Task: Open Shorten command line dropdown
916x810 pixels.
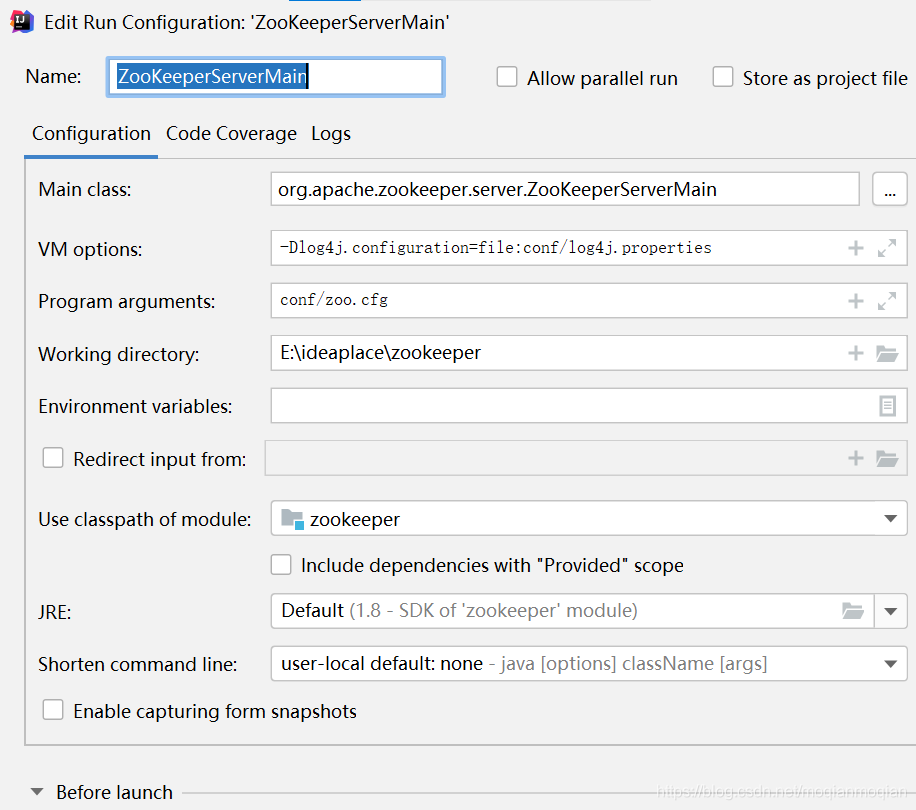Action: coord(890,664)
